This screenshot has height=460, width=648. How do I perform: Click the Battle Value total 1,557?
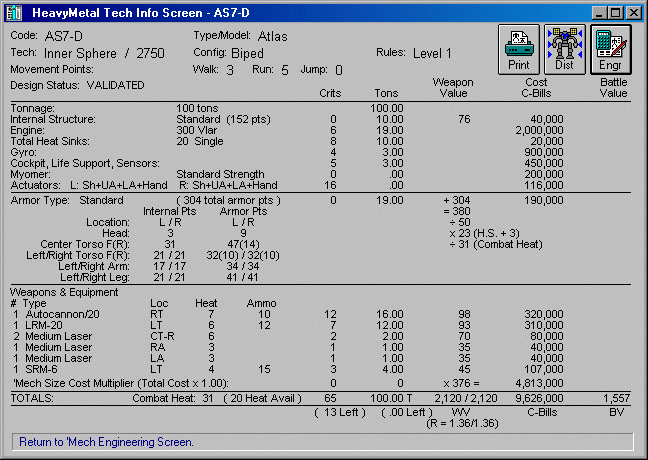(616, 398)
